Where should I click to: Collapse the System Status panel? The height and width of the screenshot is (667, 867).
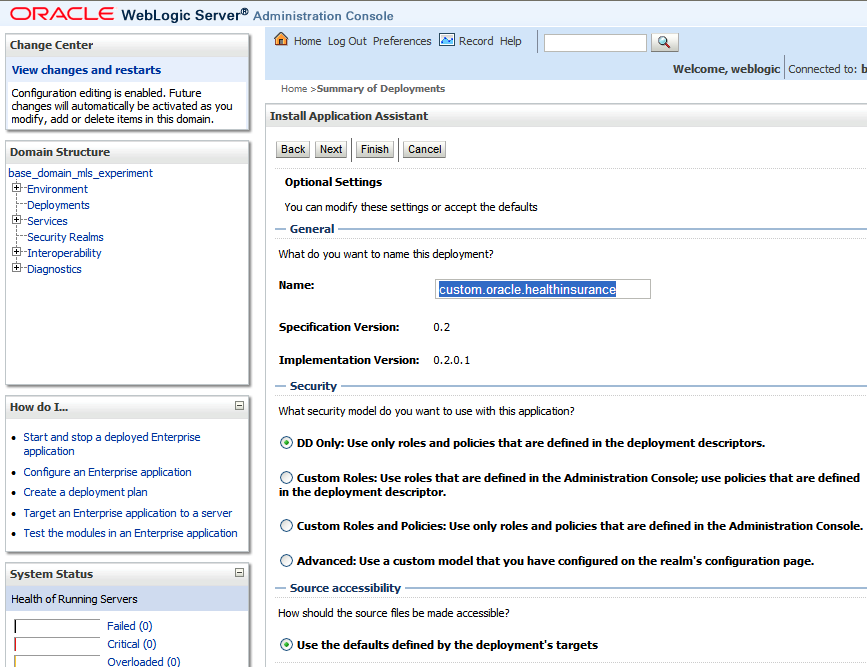tap(239, 572)
